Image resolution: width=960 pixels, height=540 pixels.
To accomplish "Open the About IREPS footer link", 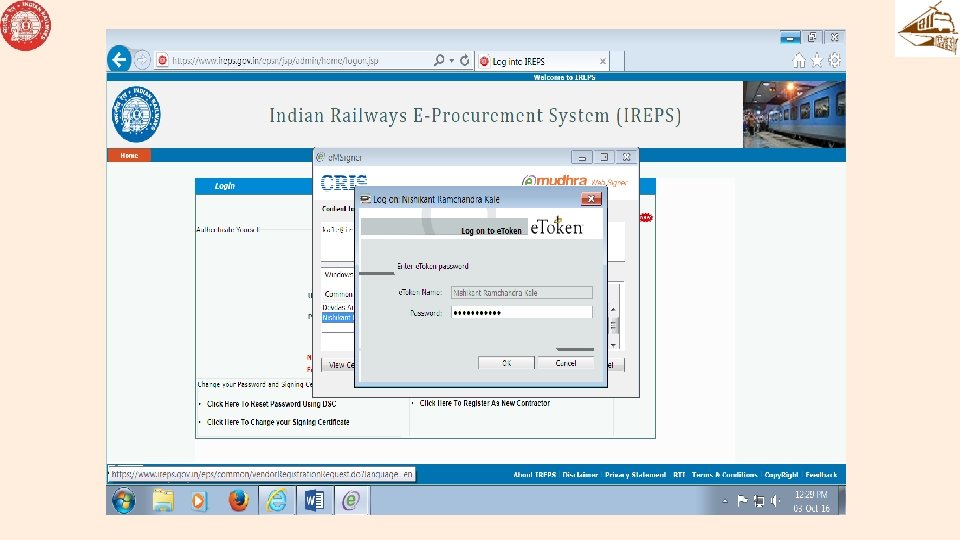I will point(534,475).
